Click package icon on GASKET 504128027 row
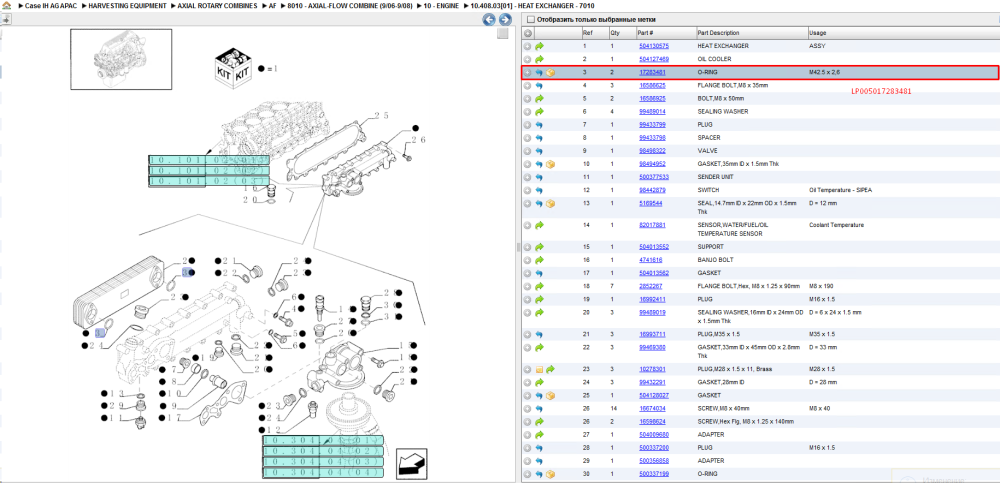 pos(550,396)
